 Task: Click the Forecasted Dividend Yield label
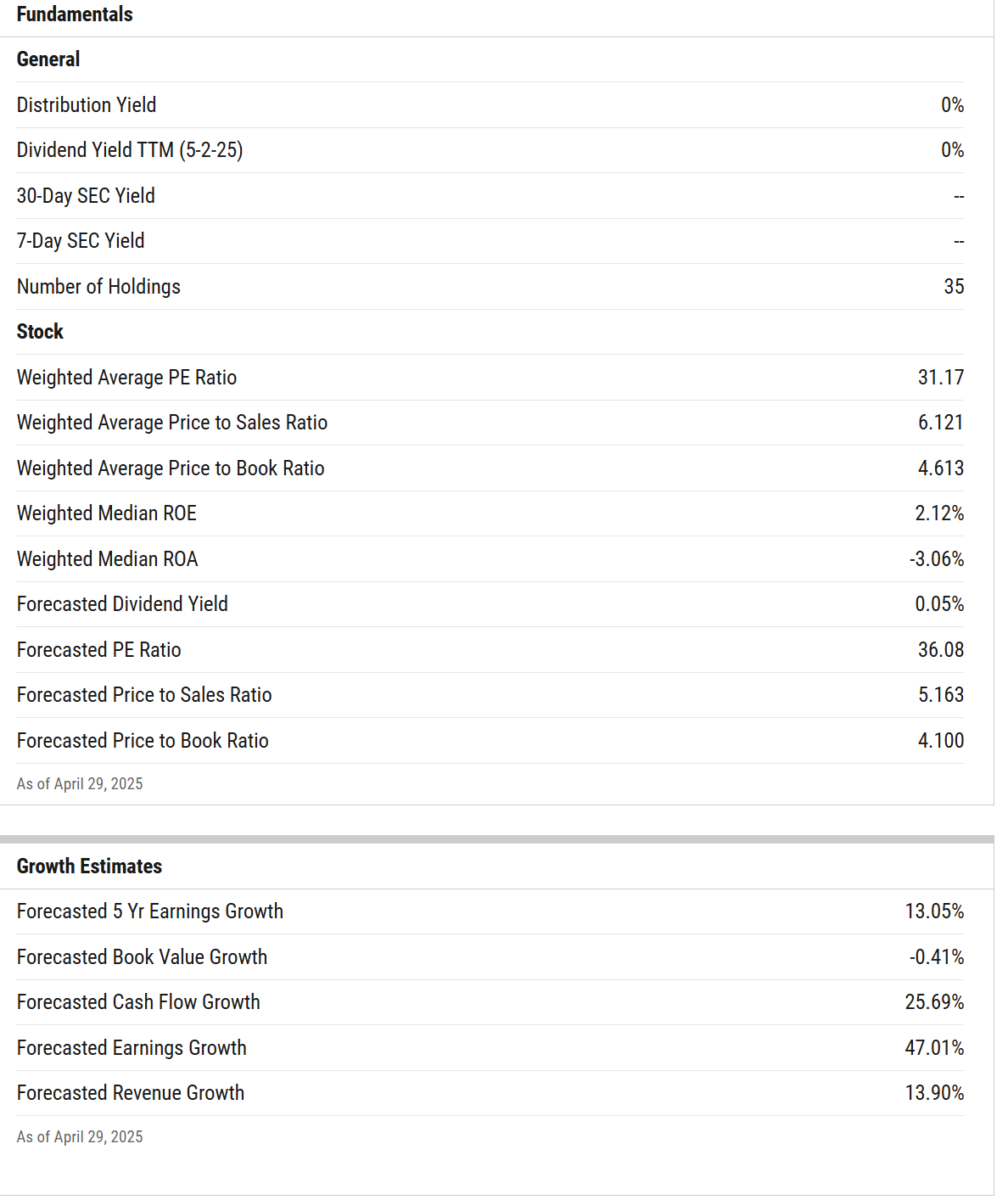pos(122,604)
